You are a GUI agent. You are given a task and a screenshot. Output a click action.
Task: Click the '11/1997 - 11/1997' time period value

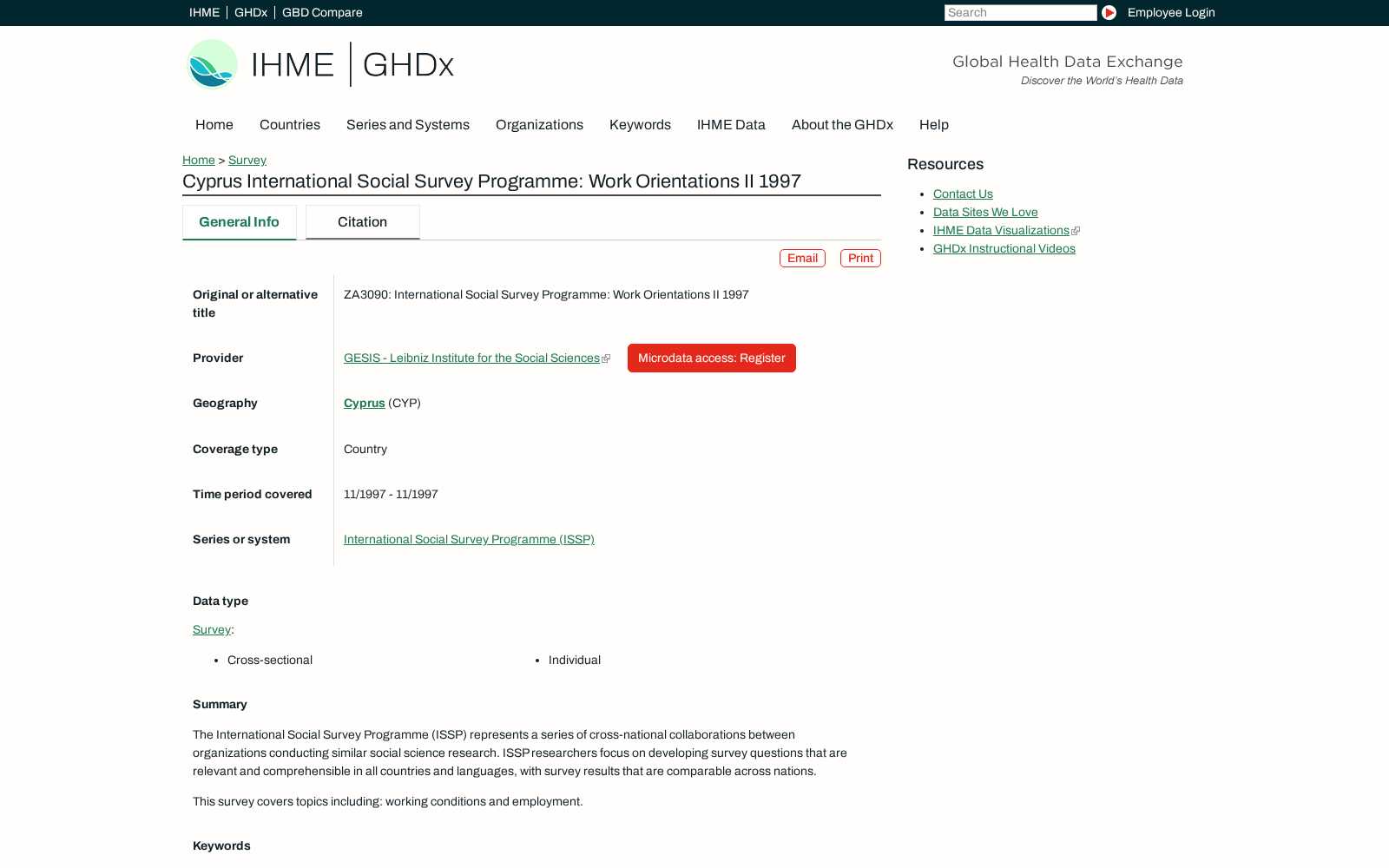391,495
